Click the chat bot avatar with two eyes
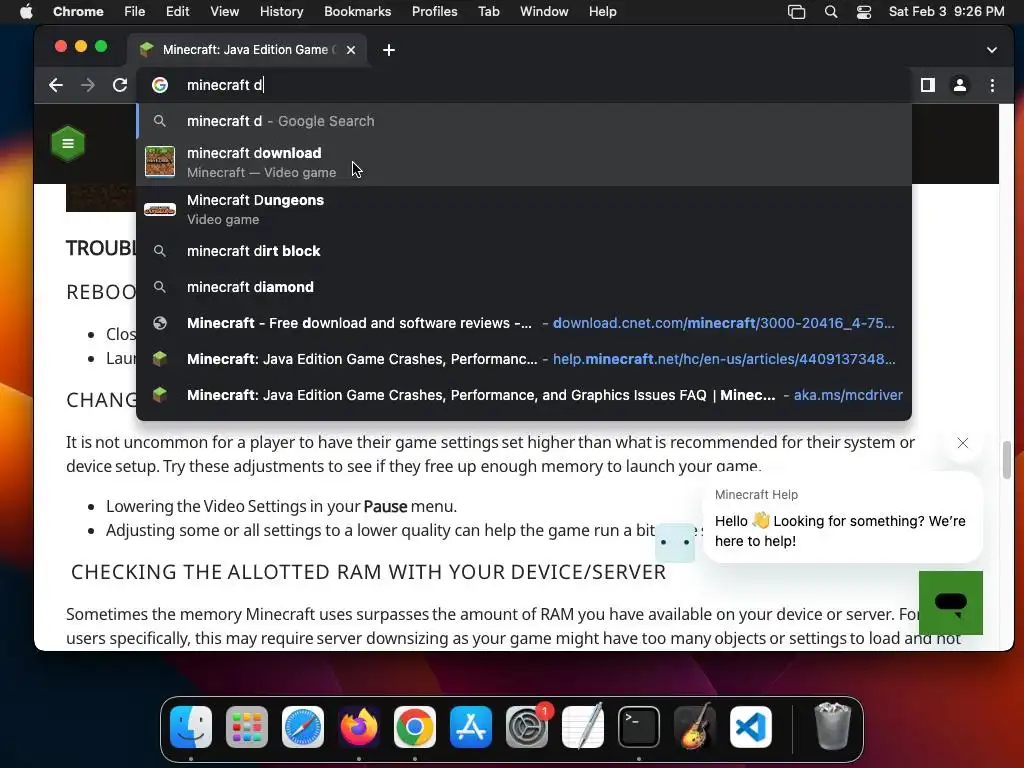The width and height of the screenshot is (1024, 768). pyautogui.click(x=675, y=542)
